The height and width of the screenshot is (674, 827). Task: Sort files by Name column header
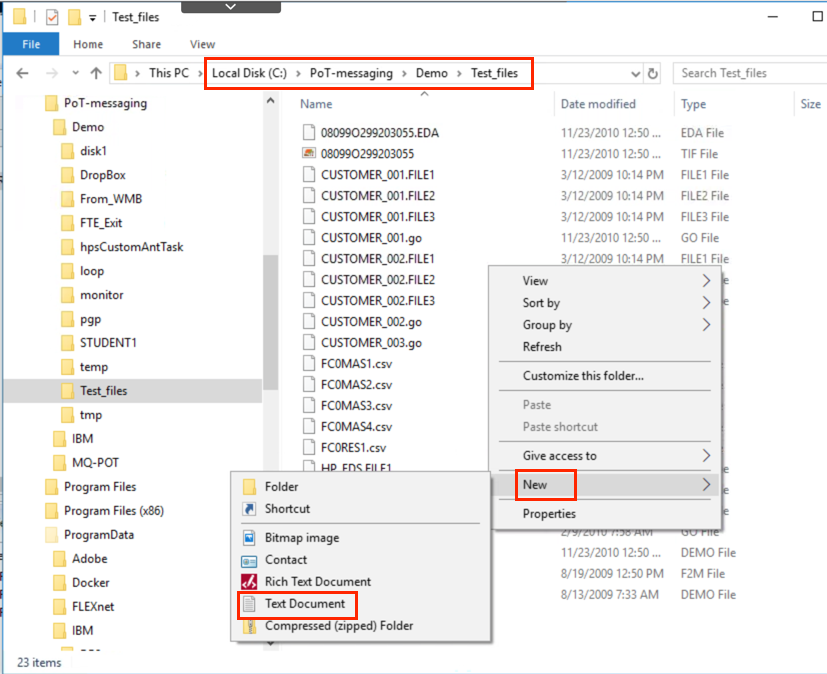[x=316, y=104]
